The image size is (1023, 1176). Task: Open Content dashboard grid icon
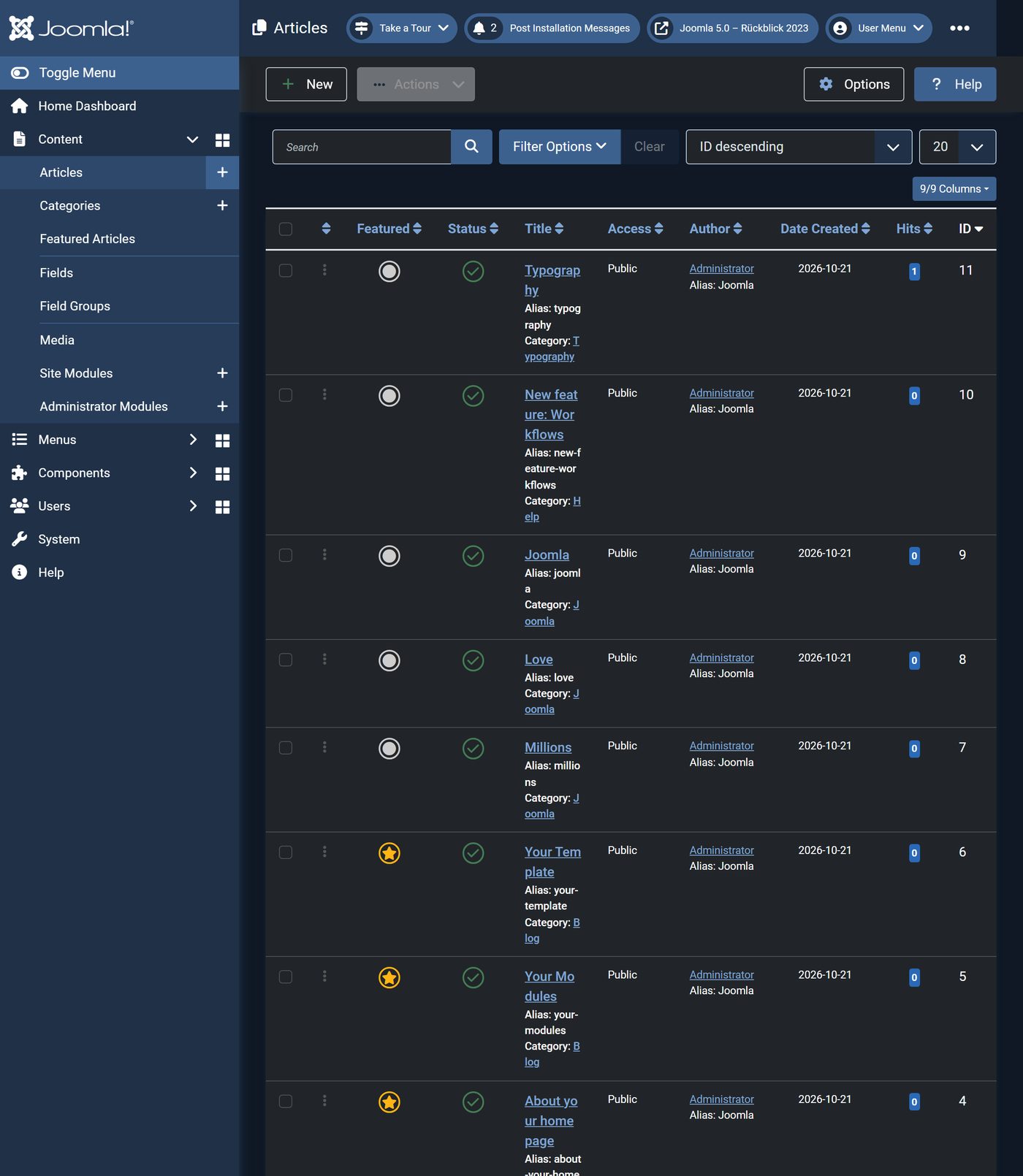point(223,140)
